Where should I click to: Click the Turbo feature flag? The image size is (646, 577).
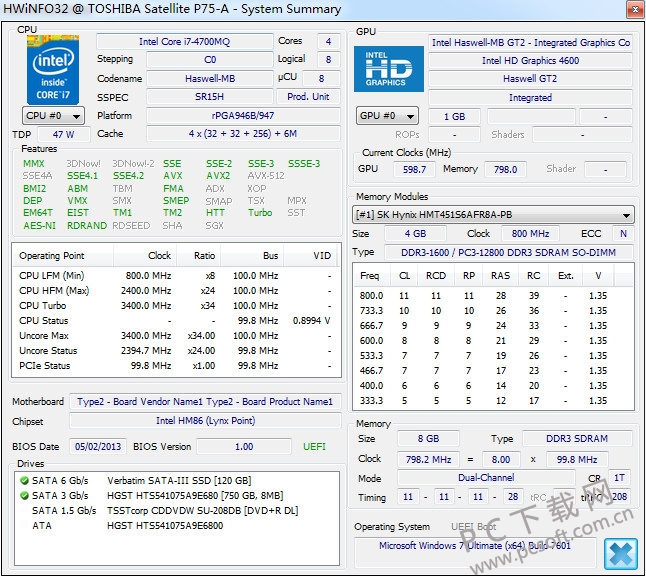pos(260,213)
